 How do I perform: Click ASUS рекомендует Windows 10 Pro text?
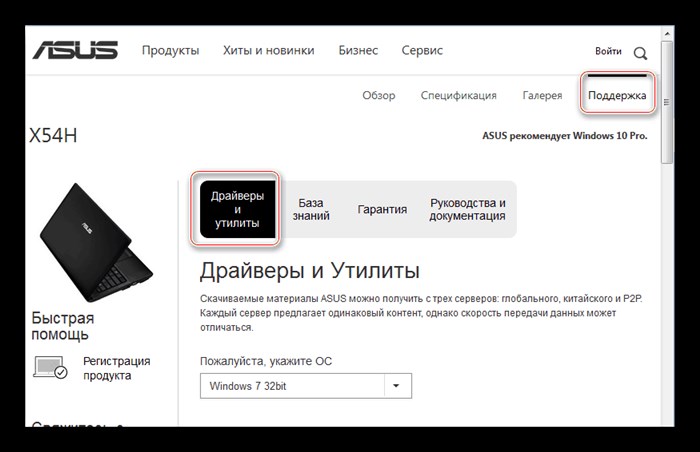tap(565, 136)
